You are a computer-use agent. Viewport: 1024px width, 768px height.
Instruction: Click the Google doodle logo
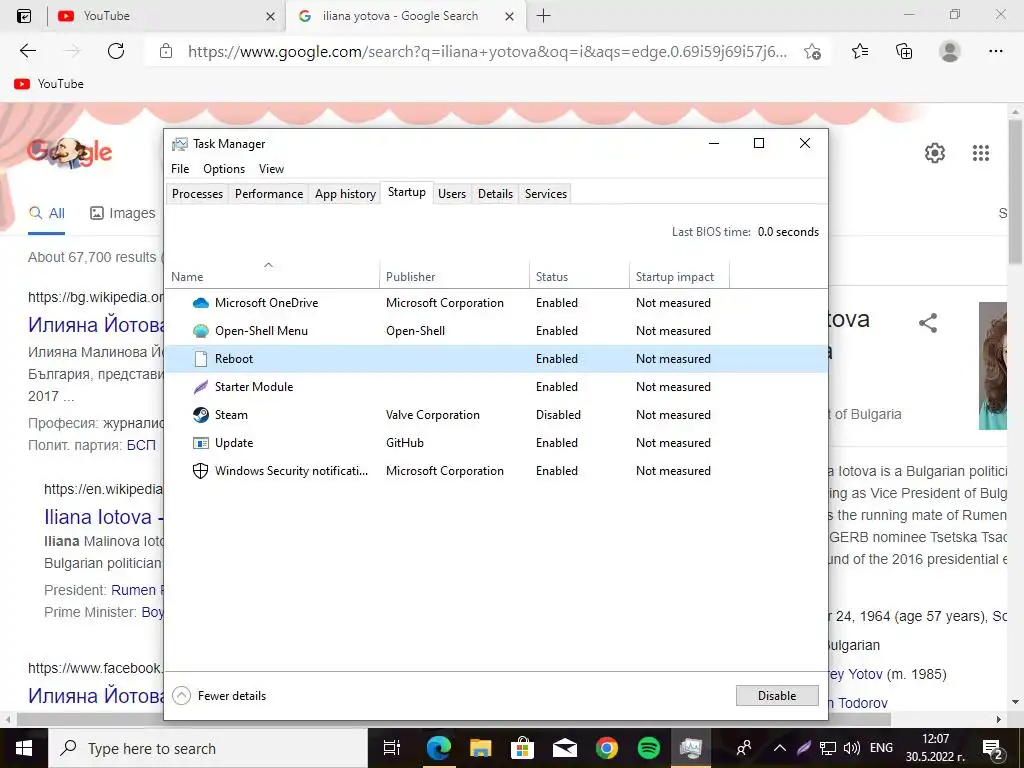(x=69, y=153)
